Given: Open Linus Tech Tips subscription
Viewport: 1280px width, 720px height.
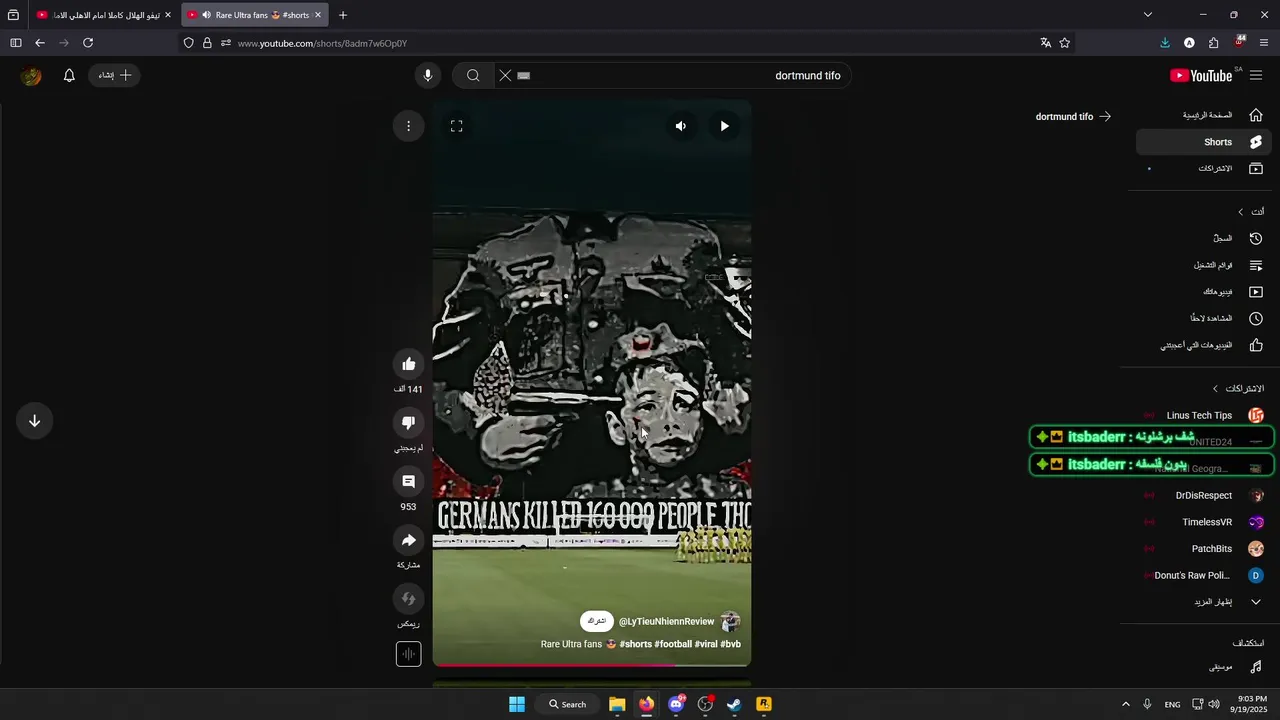Looking at the screenshot, I should (x=1204, y=415).
